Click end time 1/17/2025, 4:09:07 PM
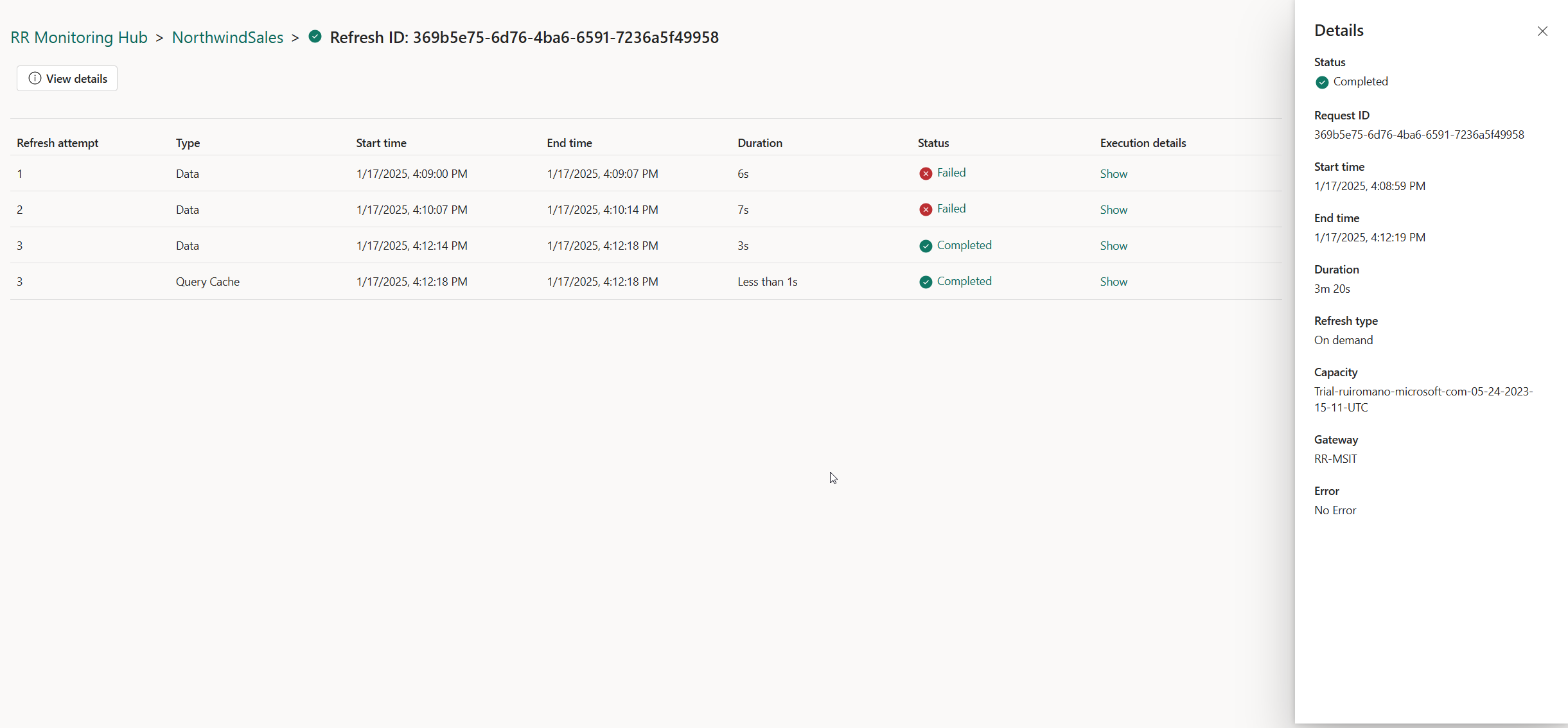Screen dimensions: 1568x728 point(603,174)
